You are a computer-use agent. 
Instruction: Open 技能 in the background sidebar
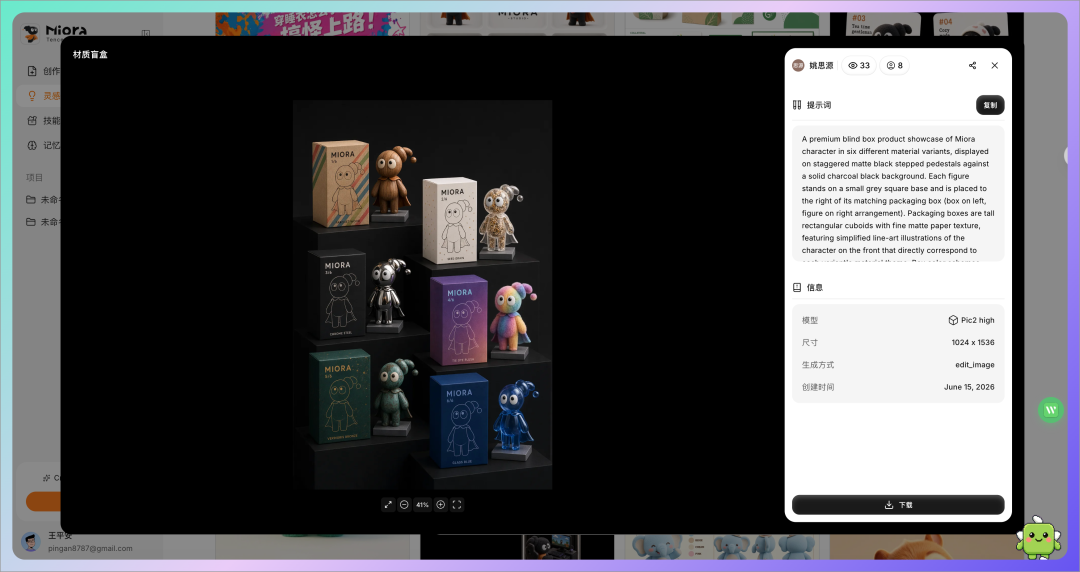click(x=43, y=121)
